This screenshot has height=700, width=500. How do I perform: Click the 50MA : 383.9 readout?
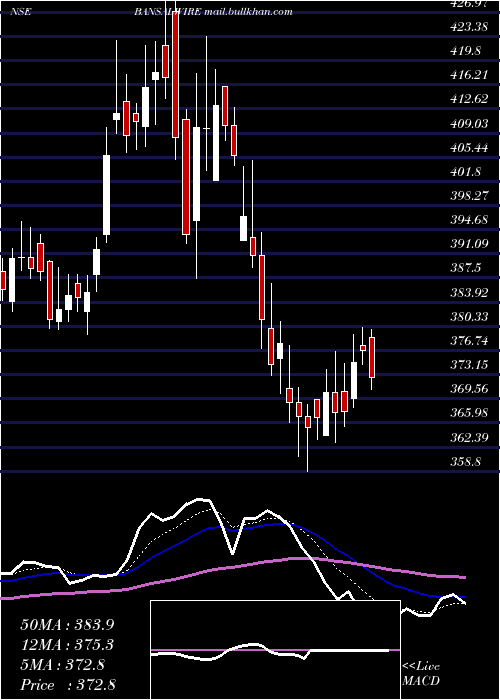[67, 625]
